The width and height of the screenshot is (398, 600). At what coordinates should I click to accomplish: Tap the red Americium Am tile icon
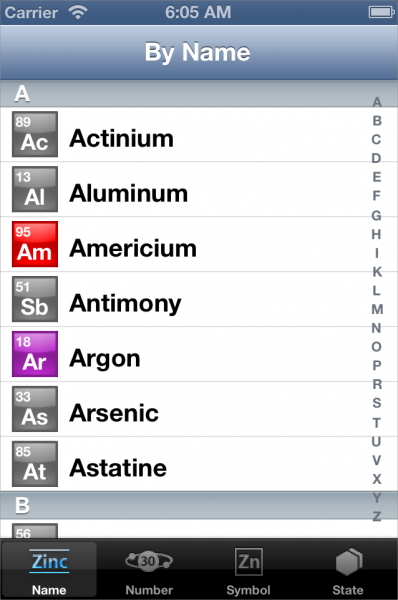click(35, 244)
